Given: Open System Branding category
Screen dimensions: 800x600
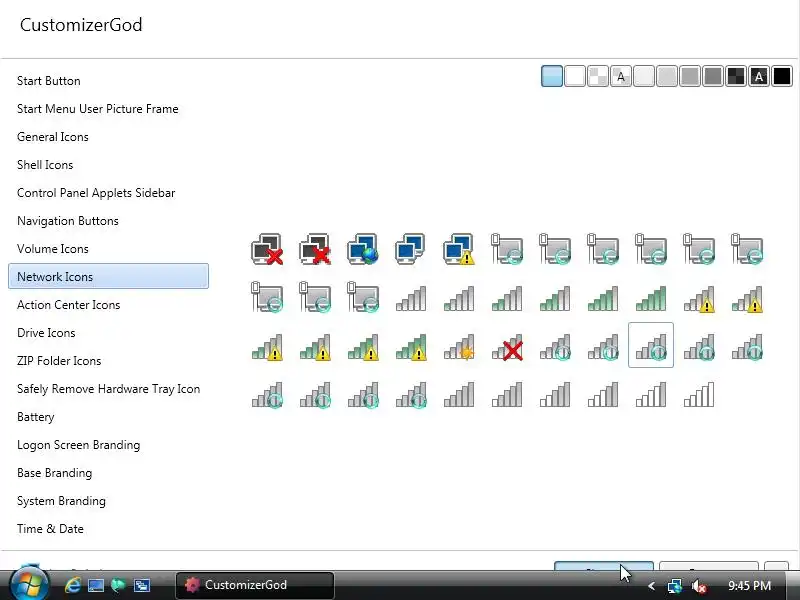Looking at the screenshot, I should (x=61, y=501).
